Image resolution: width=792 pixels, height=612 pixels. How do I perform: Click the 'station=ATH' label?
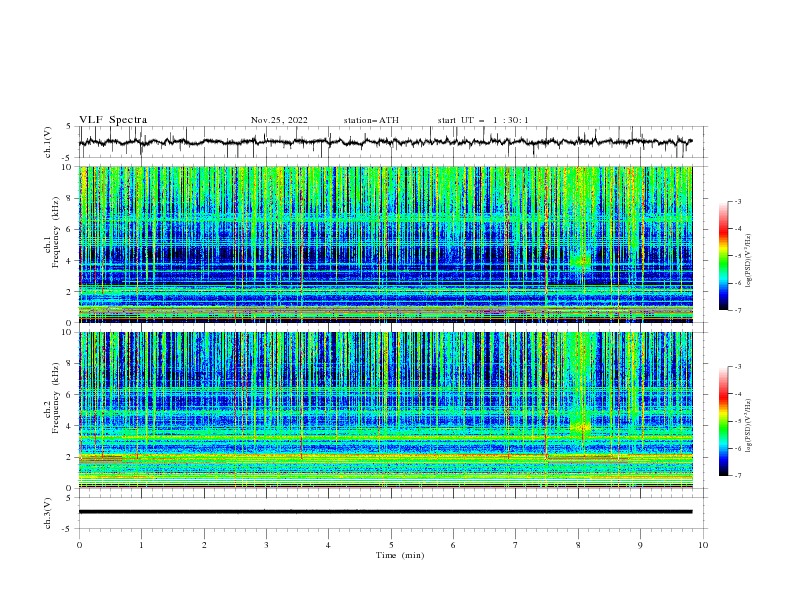371,120
